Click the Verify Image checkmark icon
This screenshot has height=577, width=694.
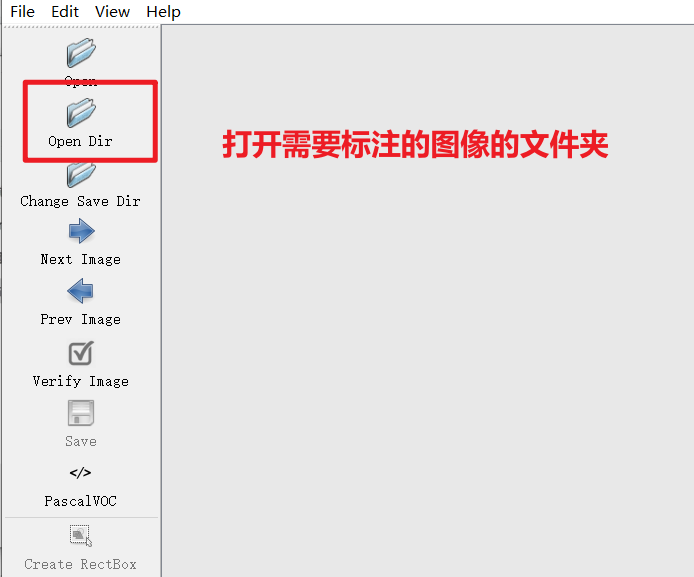pyautogui.click(x=81, y=353)
